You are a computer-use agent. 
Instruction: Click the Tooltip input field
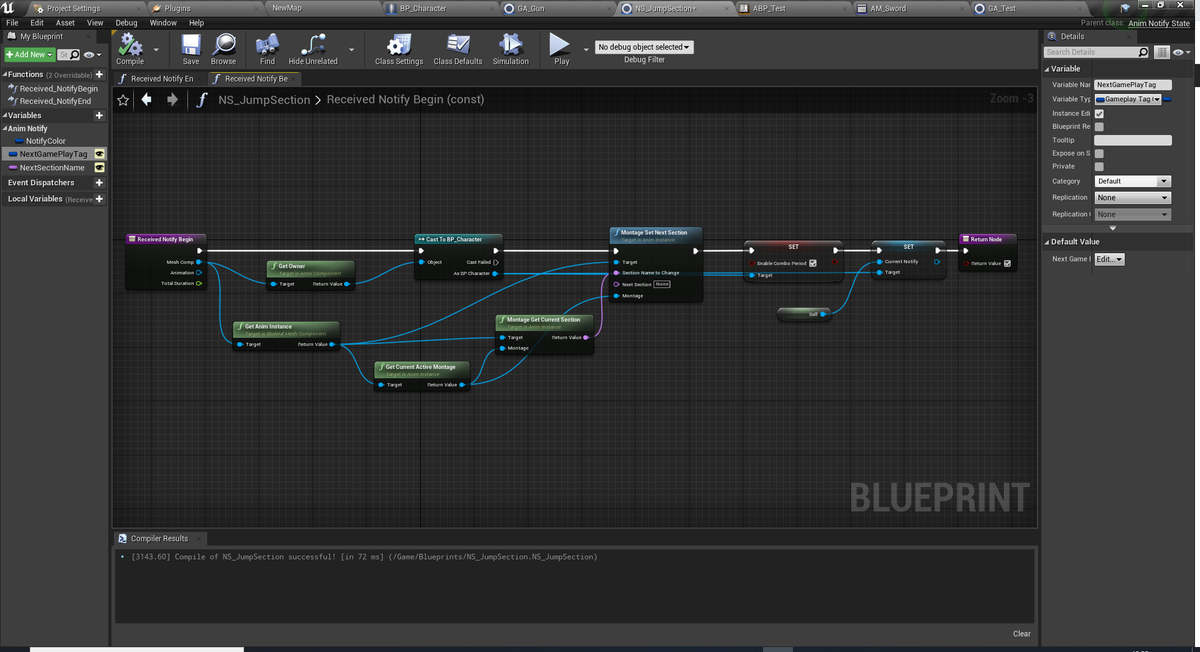point(1132,140)
